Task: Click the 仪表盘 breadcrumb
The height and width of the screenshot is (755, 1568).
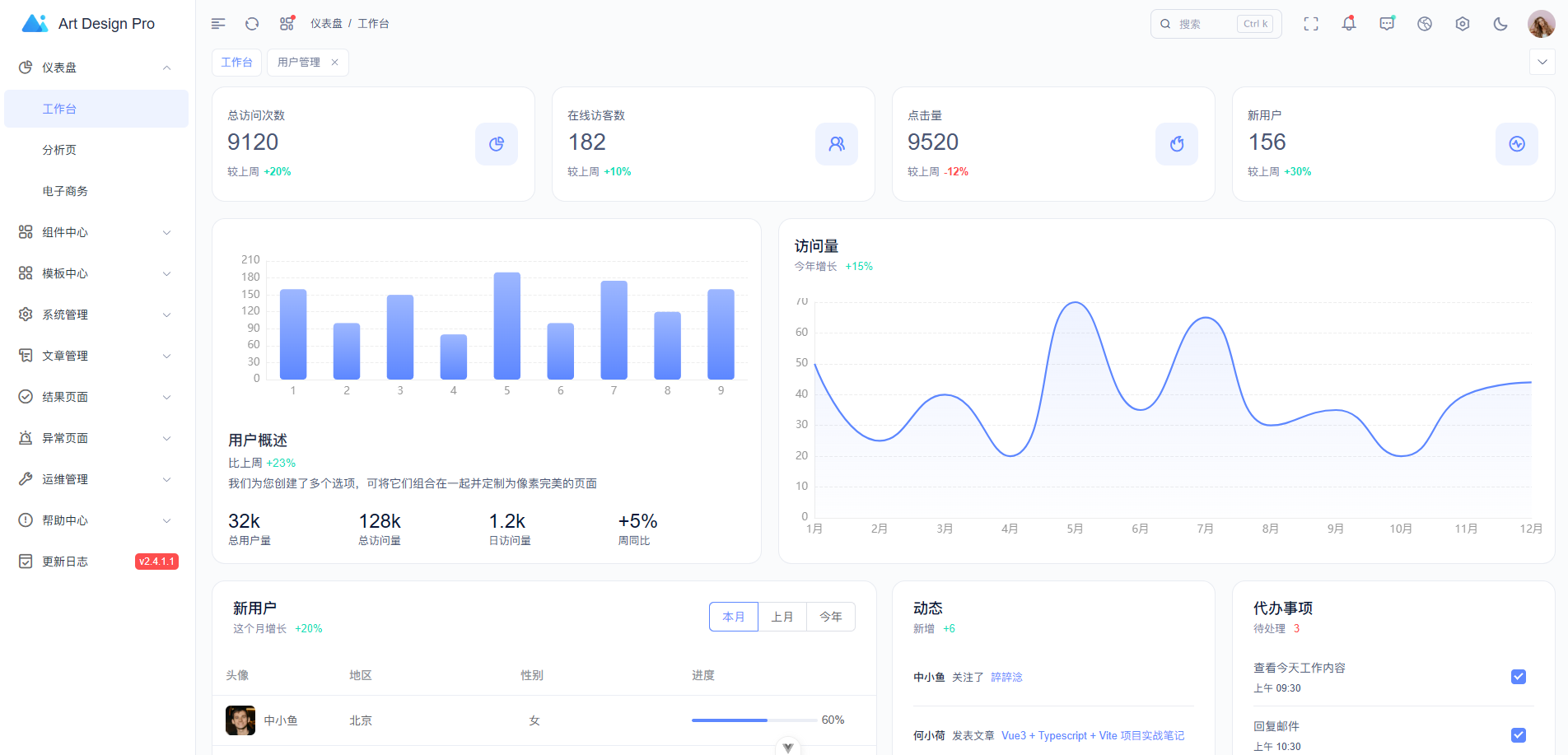Action: pyautogui.click(x=326, y=24)
